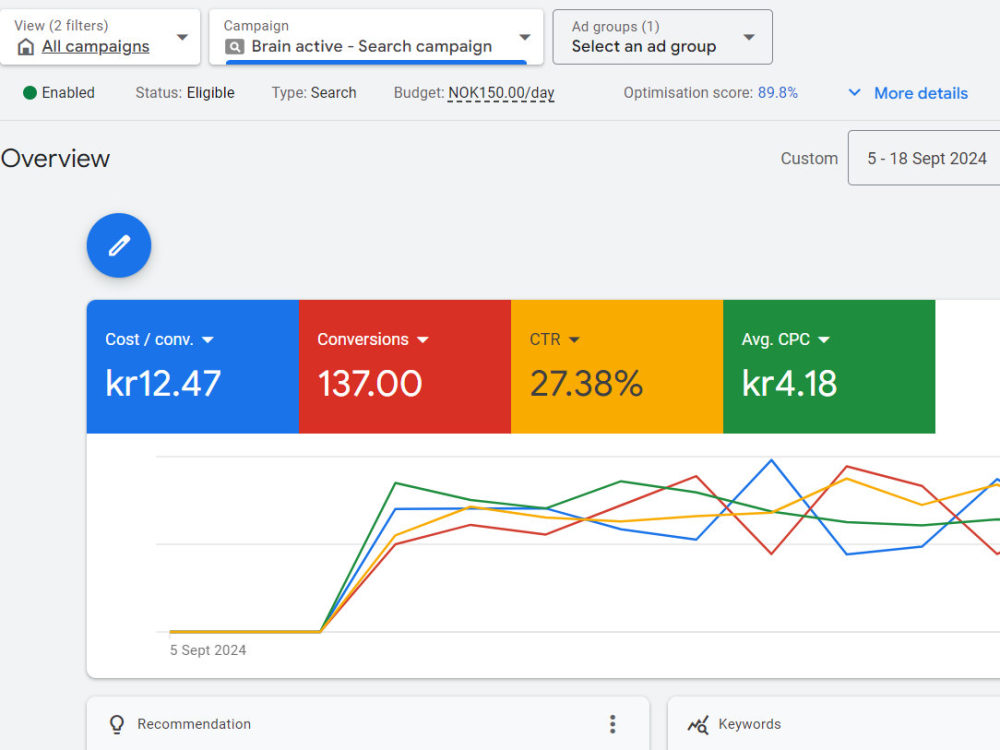Image resolution: width=1000 pixels, height=750 pixels.
Task: Expand the Conversions metric dropdown
Action: [423, 340]
